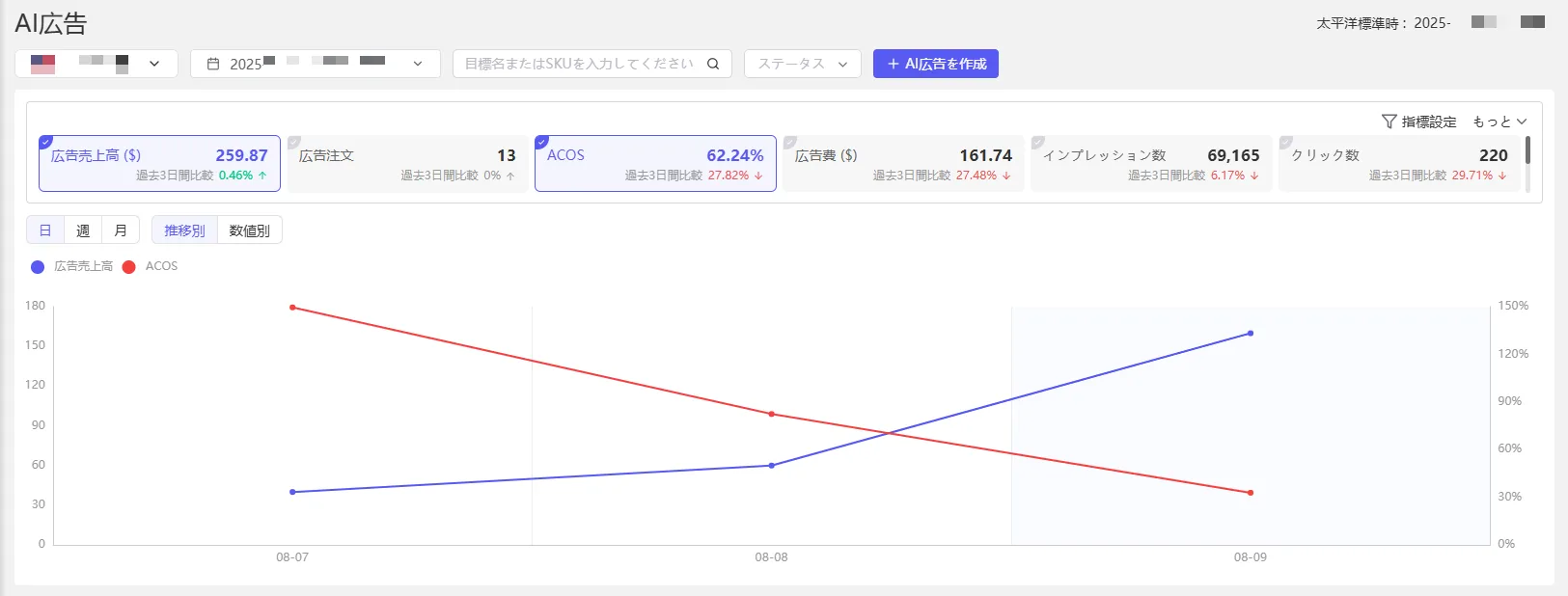1568x596 pixels.
Task: Toggle 広告売上高 legend series visibility
Action: [x=72, y=266]
